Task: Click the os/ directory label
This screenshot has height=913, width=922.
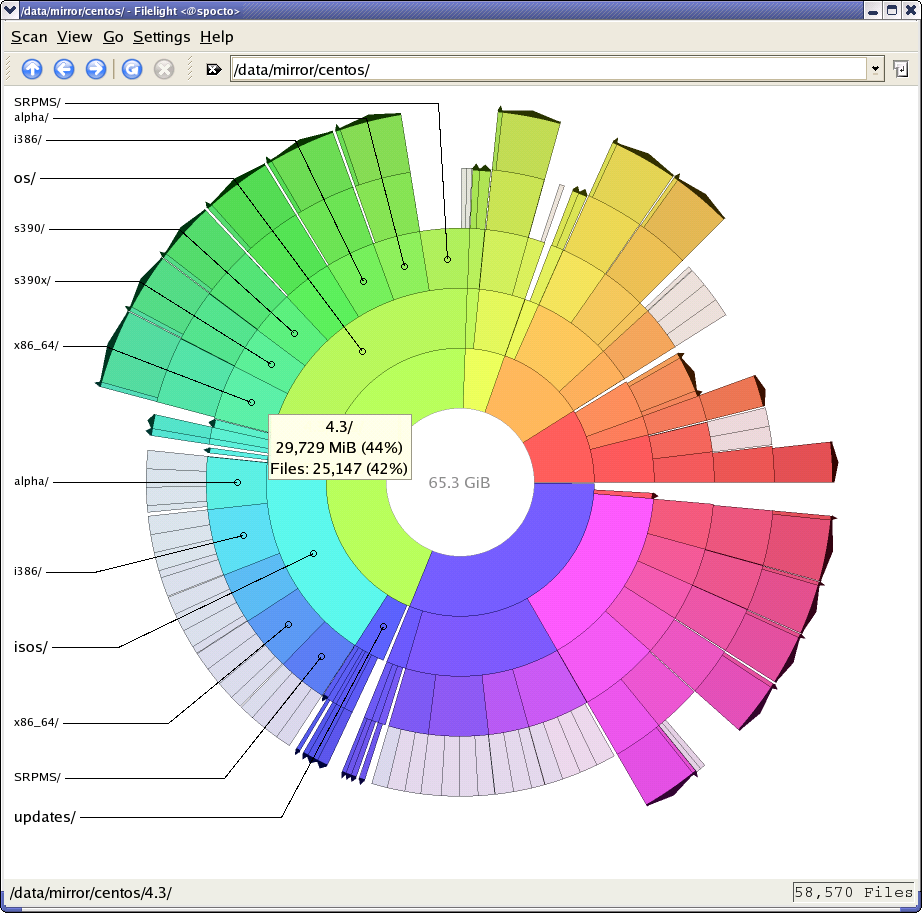Action: [x=24, y=178]
